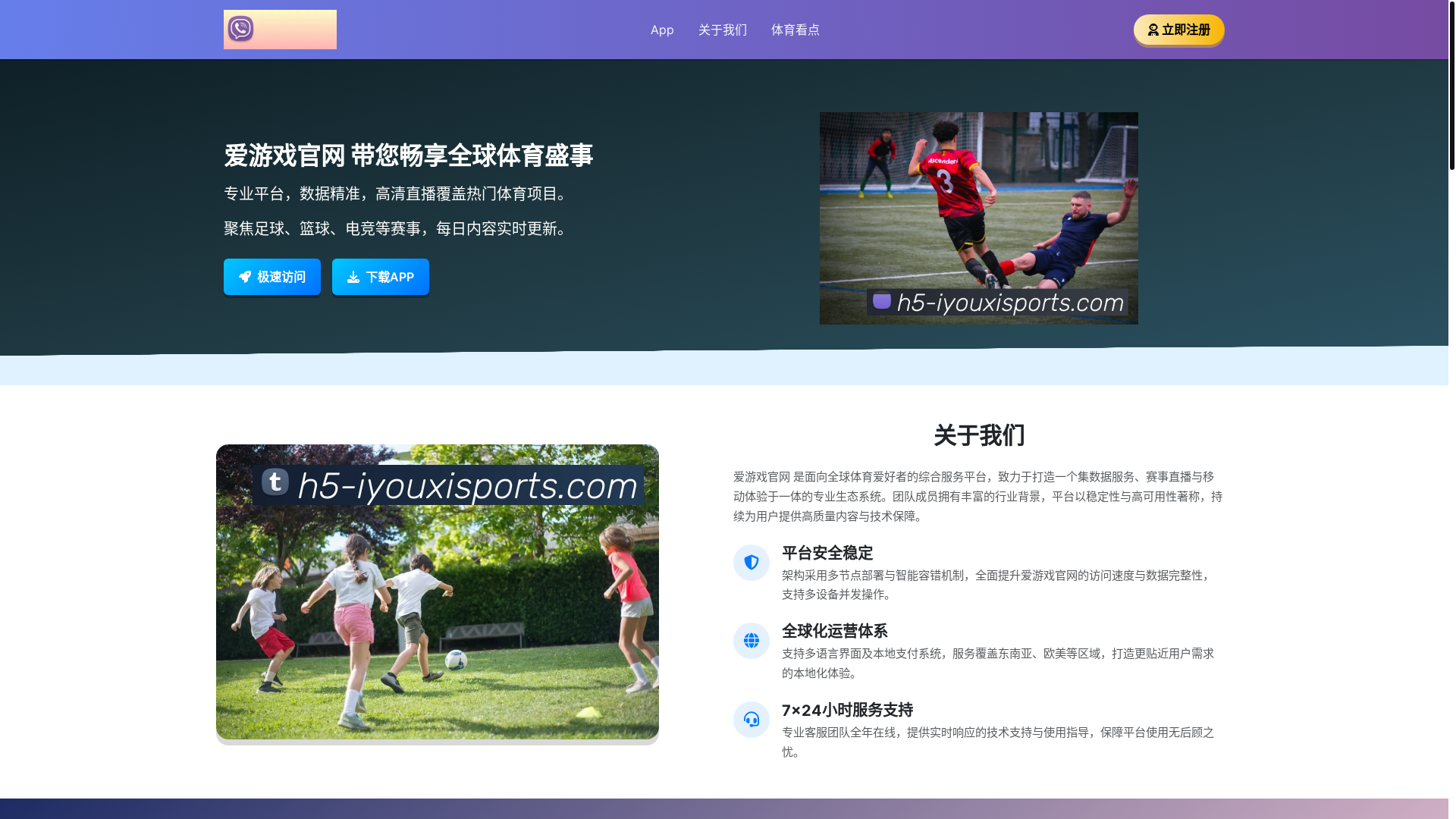Click the description starting 支持多语言界面

click(x=998, y=663)
